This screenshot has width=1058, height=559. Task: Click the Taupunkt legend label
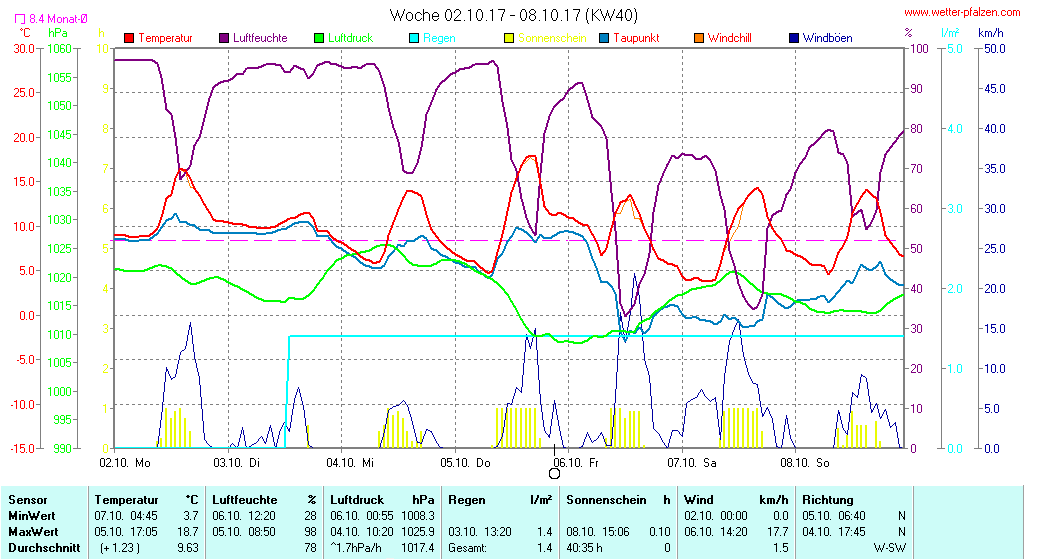[636, 38]
